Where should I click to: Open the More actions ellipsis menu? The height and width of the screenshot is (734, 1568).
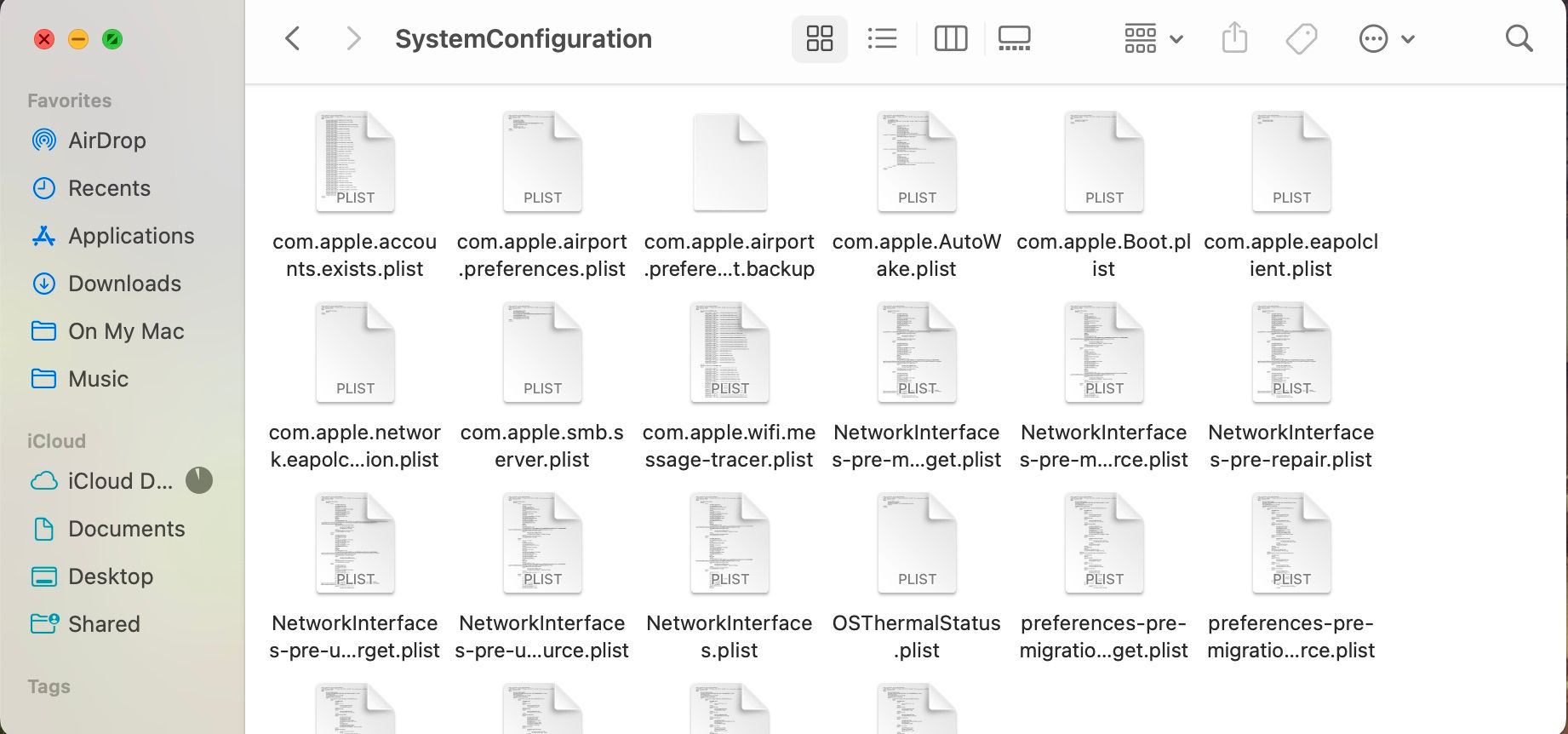pos(1386,38)
